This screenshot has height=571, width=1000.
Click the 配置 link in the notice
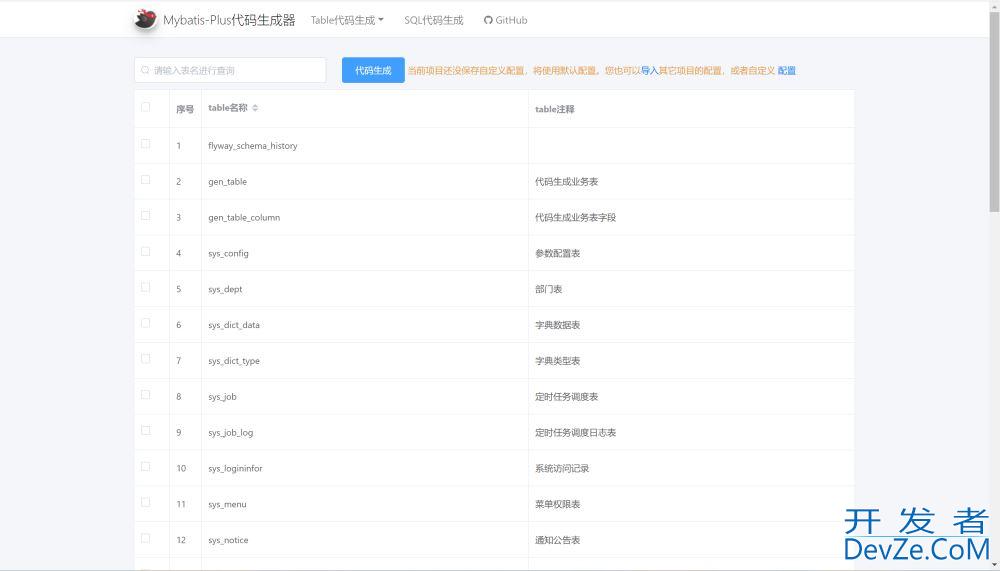(786, 71)
